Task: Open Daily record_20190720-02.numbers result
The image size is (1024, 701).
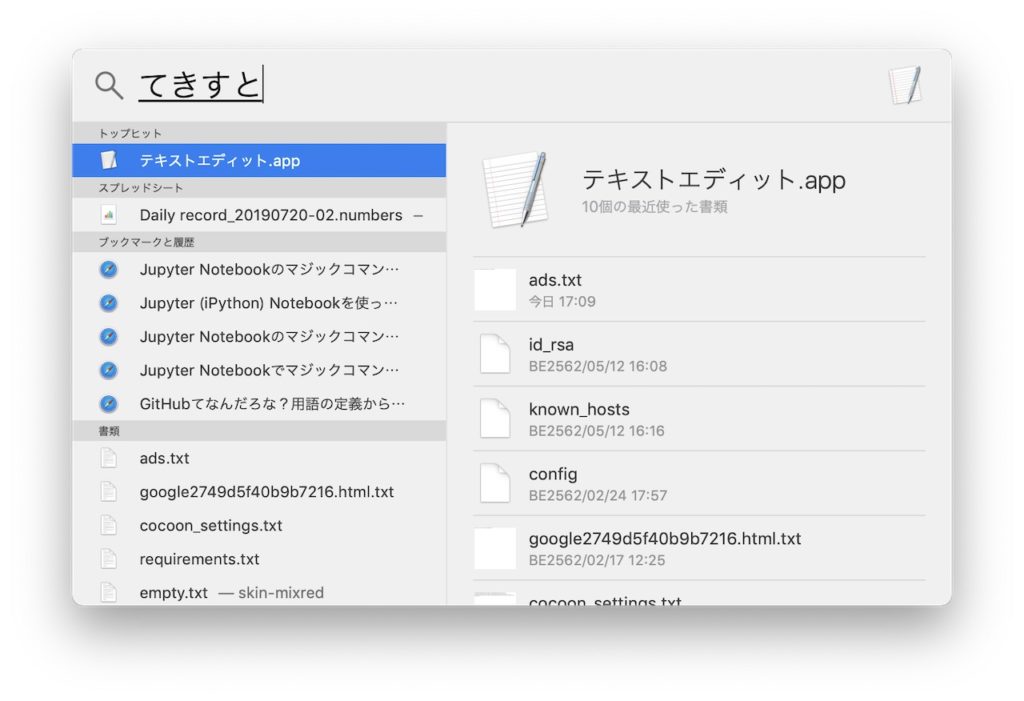Action: point(259,215)
